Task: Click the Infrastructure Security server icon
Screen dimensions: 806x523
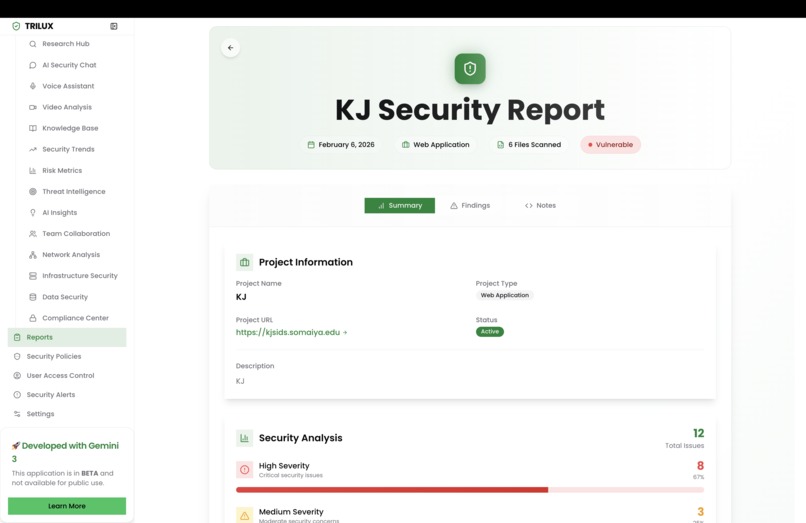Action: pos(33,276)
